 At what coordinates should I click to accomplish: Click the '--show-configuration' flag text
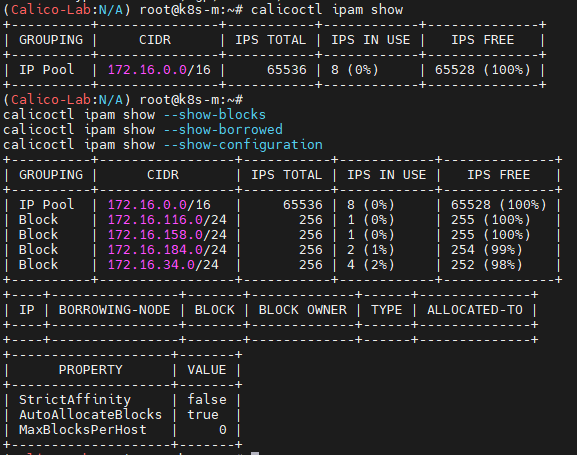coord(243,145)
